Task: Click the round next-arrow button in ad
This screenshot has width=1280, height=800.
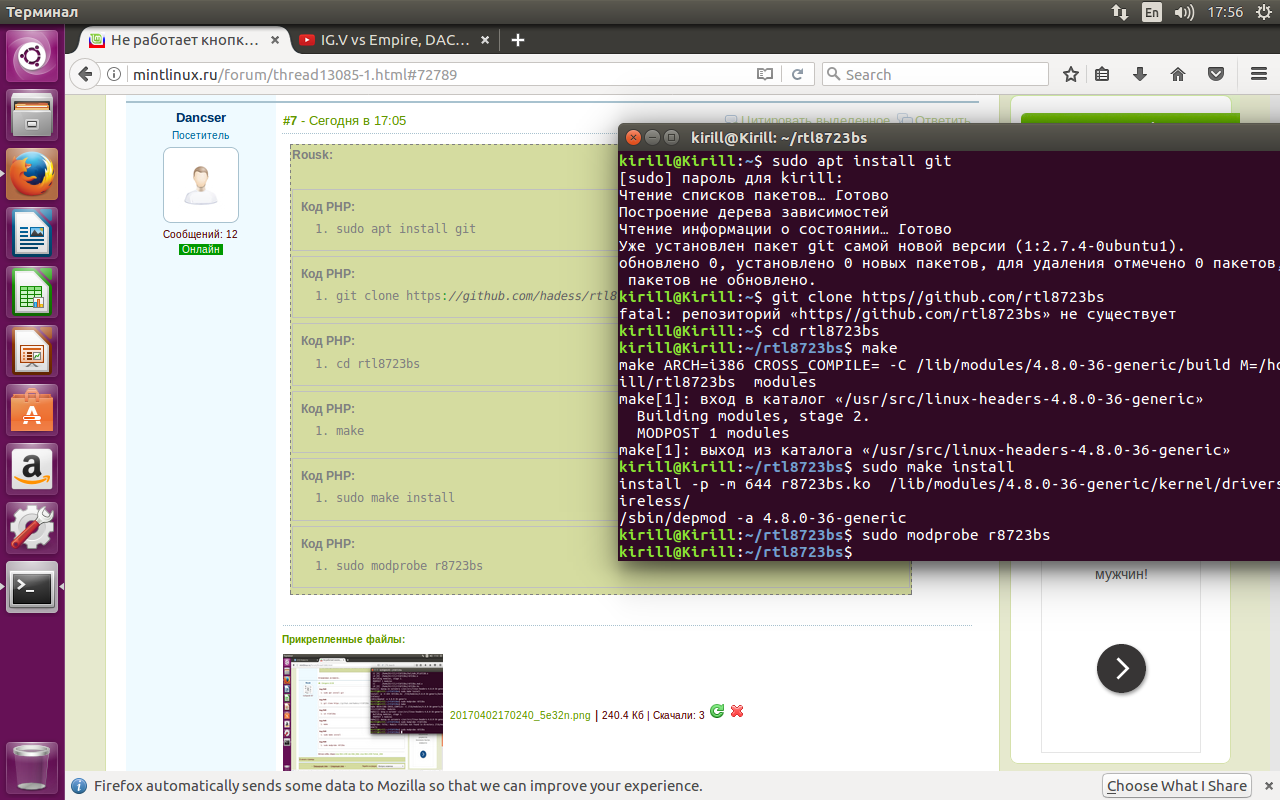Action: (1121, 668)
